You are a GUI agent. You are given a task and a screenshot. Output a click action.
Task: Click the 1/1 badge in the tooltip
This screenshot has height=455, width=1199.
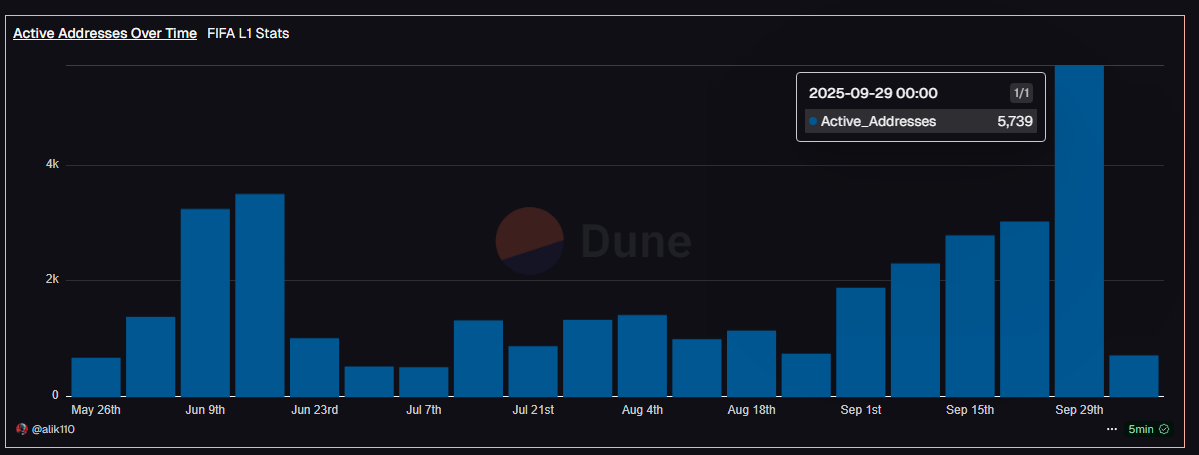pyautogui.click(x=1021, y=93)
